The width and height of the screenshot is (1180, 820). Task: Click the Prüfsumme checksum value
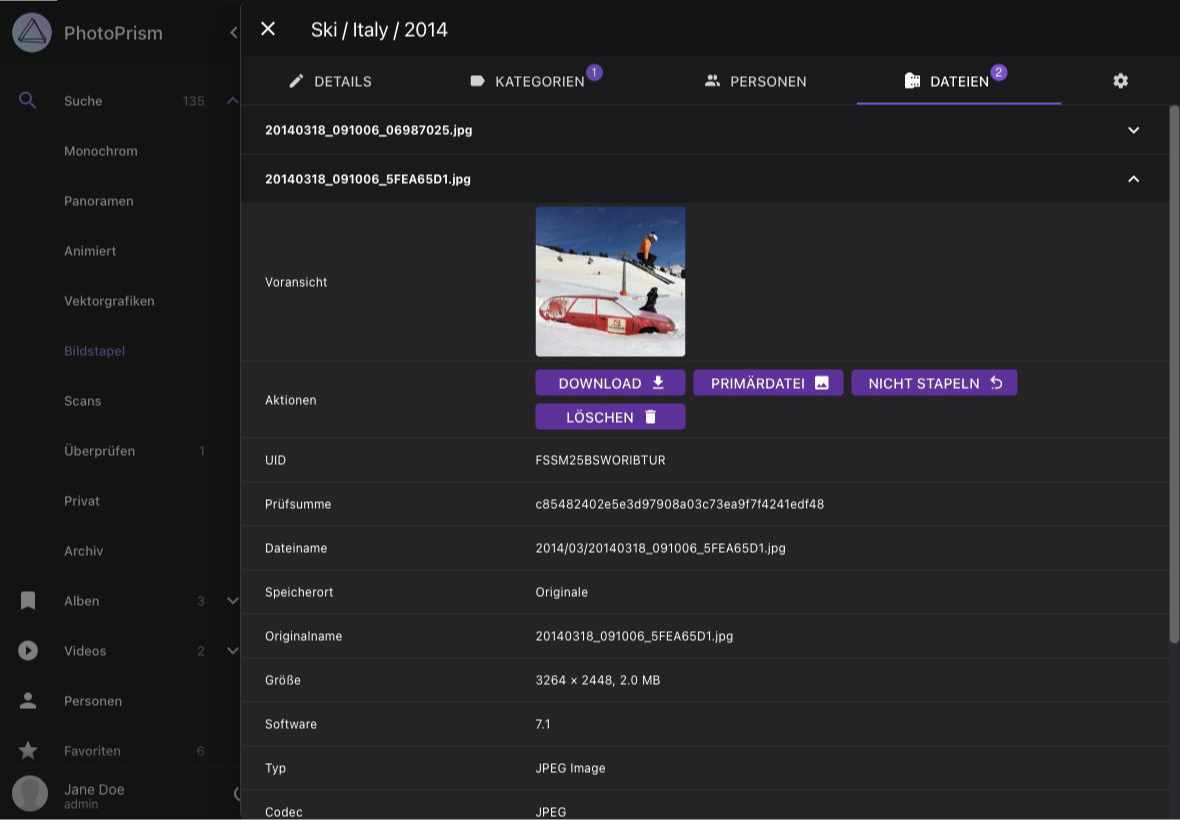[x=680, y=504]
